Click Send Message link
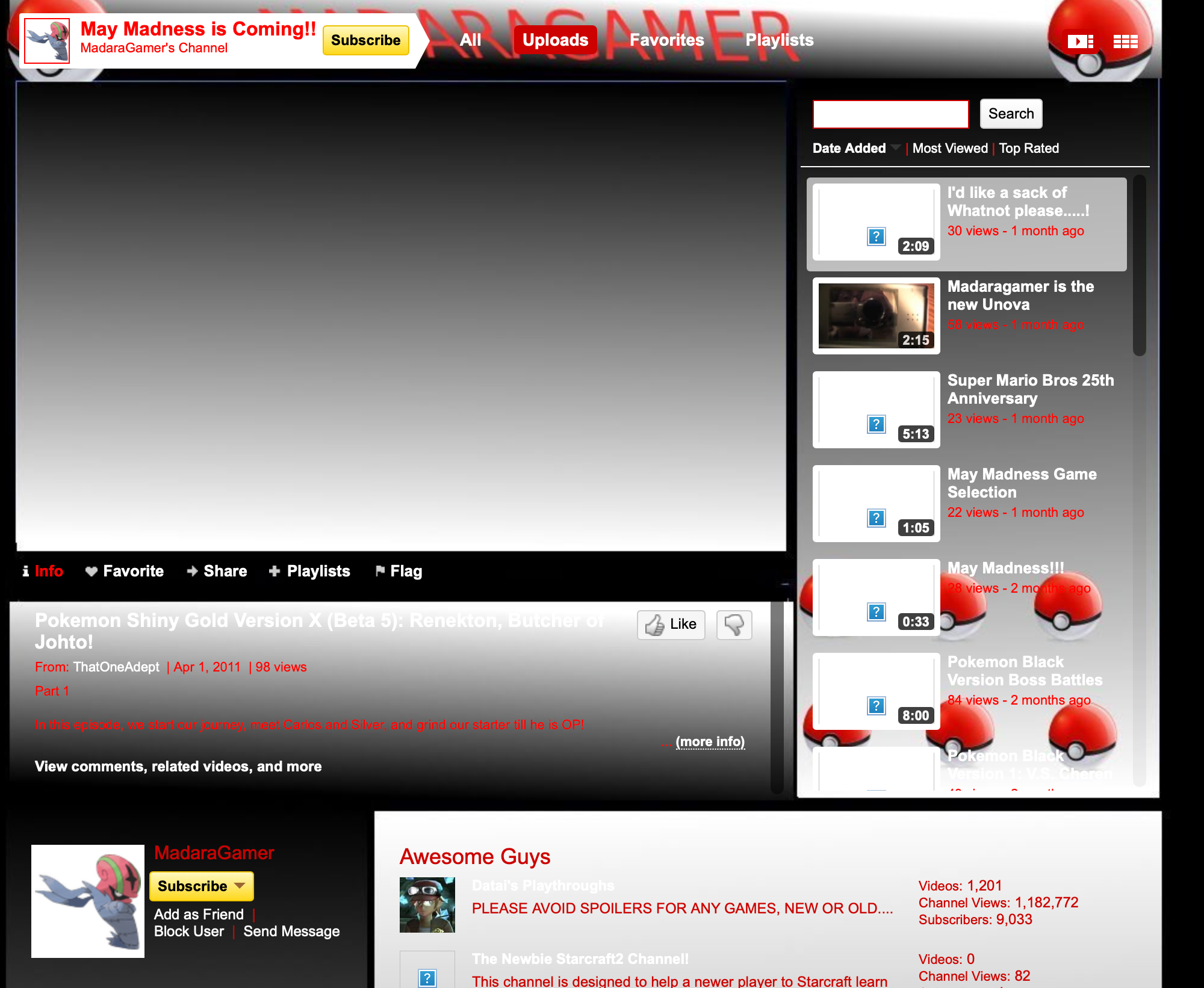 [x=291, y=931]
